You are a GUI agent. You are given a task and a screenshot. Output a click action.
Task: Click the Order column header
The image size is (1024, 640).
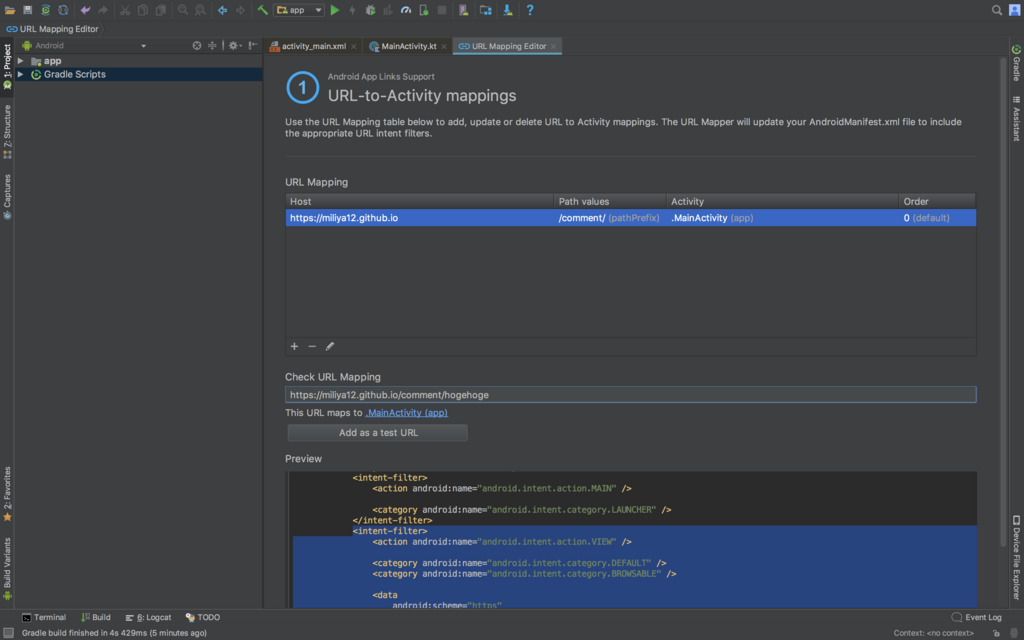coord(937,201)
